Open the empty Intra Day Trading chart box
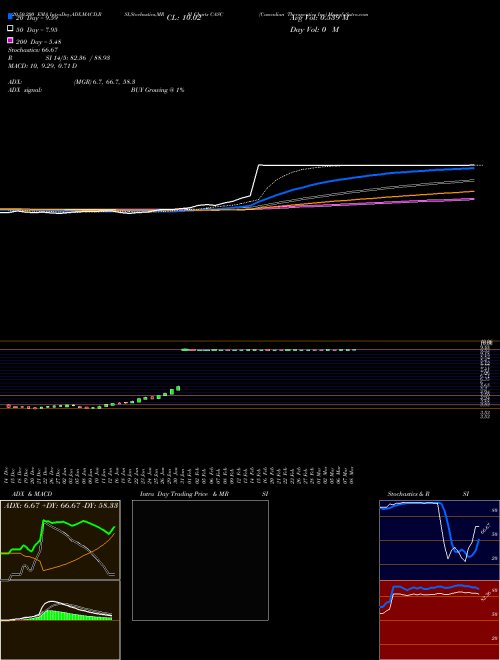The width and height of the screenshot is (500, 660). tap(200, 560)
